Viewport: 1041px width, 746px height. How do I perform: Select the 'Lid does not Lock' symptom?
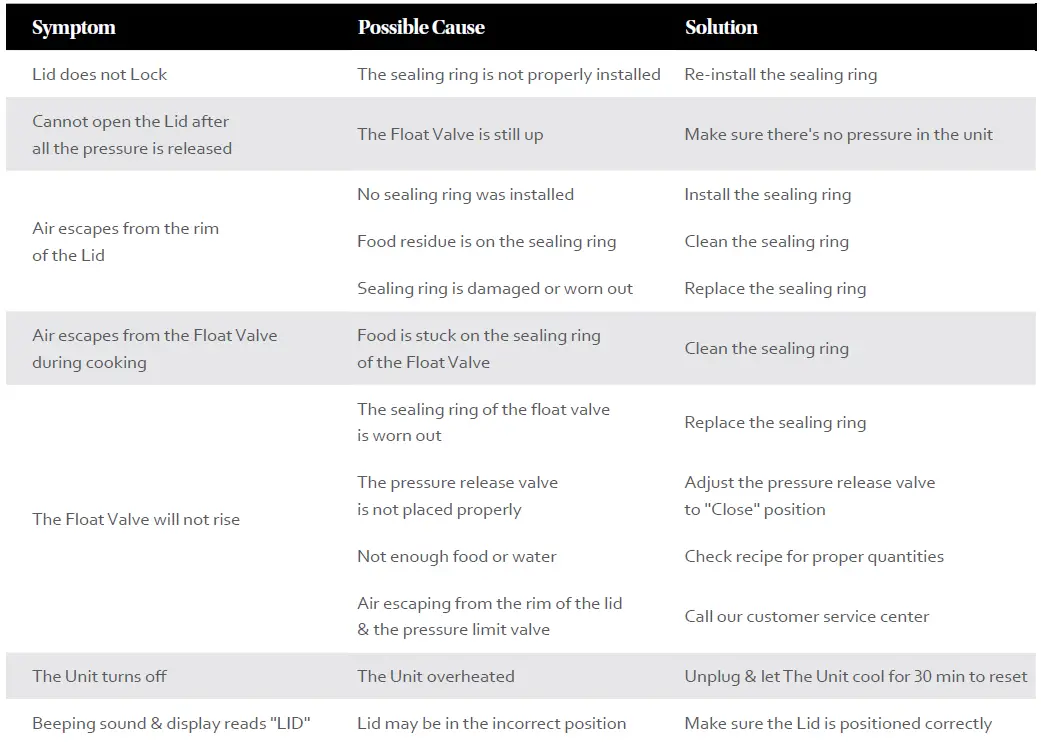(100, 74)
